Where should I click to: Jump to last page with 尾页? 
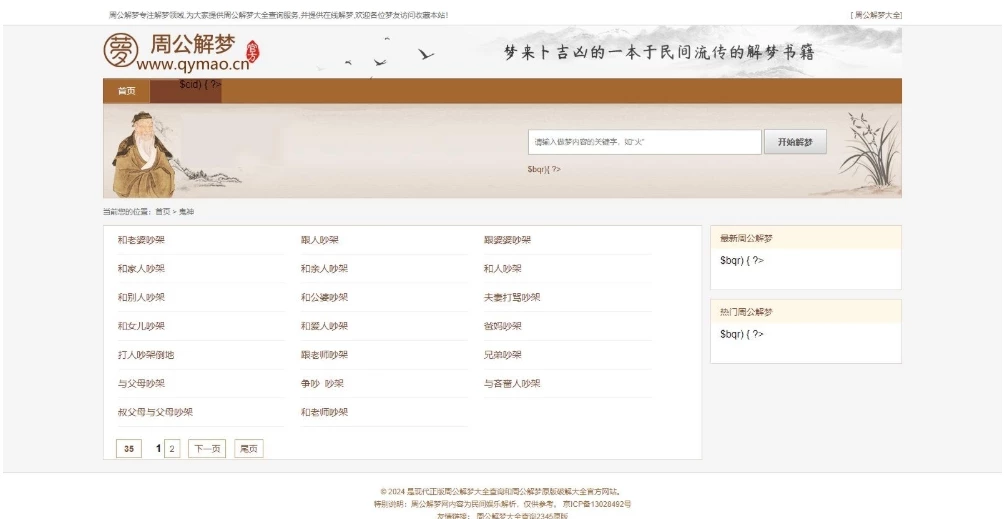point(249,449)
